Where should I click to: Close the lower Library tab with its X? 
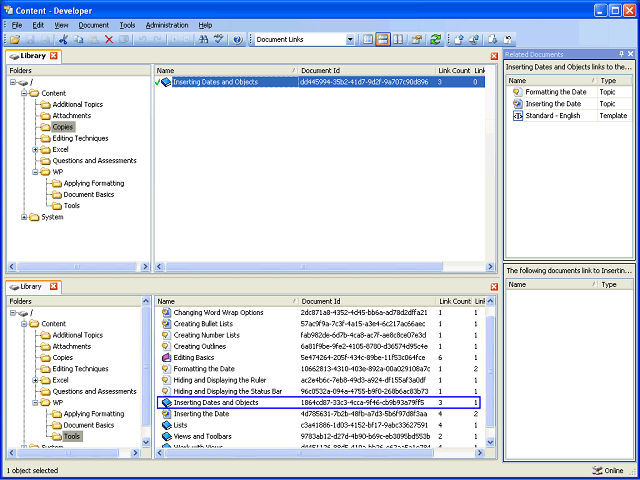[54, 287]
